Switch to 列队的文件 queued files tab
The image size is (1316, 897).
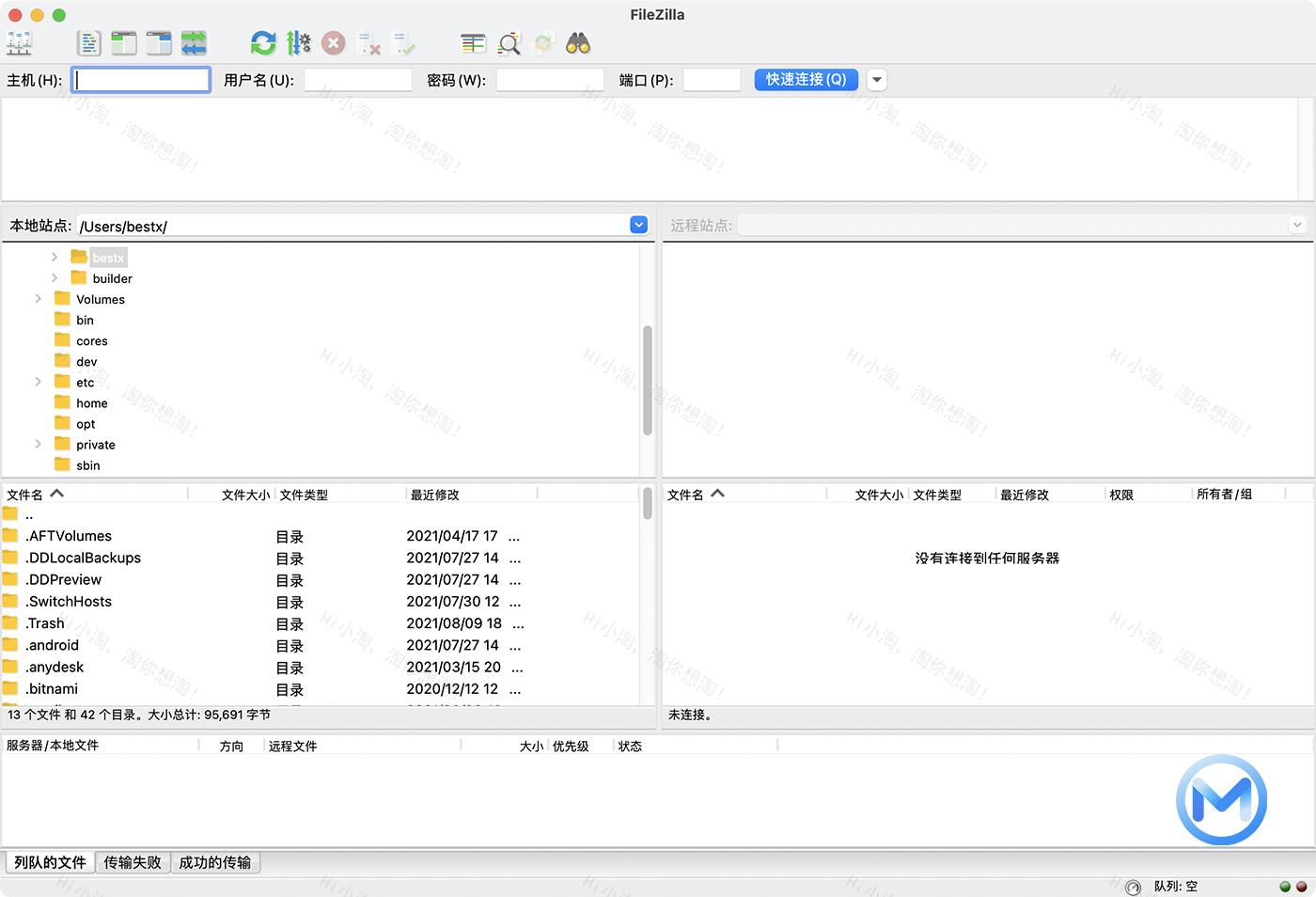click(50, 862)
